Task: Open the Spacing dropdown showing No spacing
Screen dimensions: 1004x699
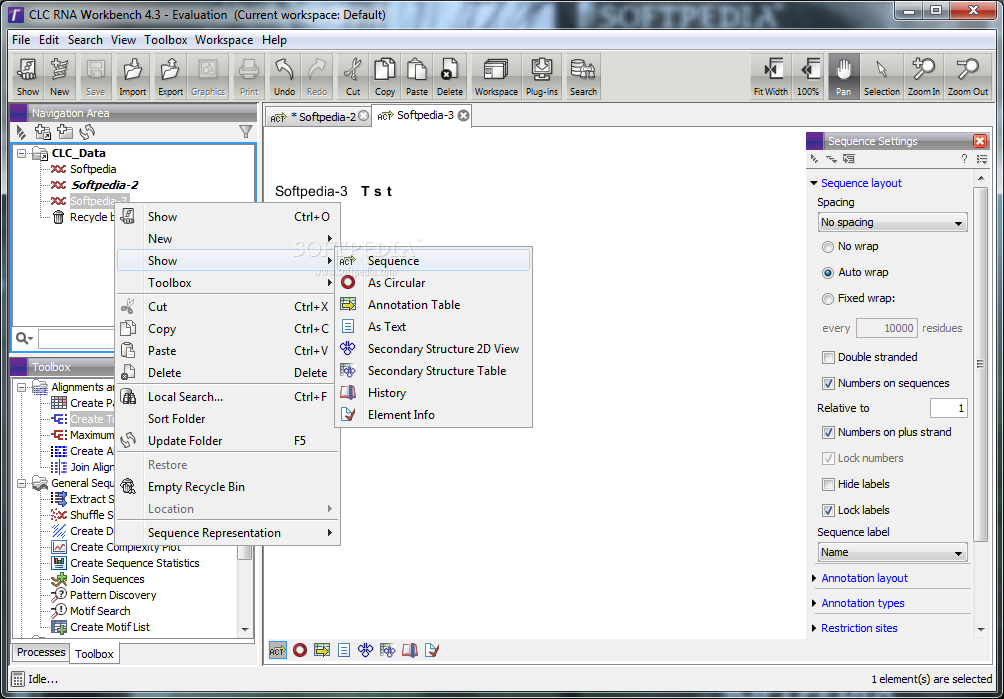Action: pos(893,223)
